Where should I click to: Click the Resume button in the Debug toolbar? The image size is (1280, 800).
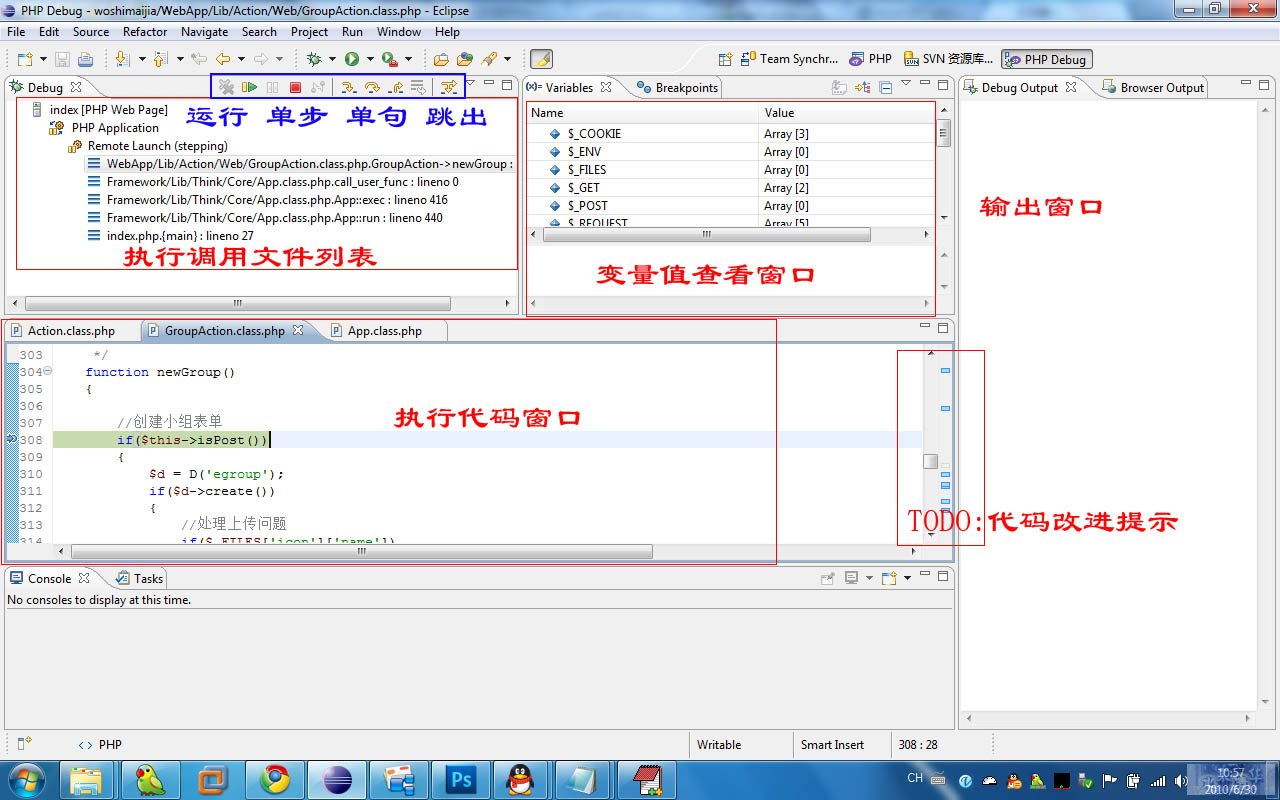(x=249, y=88)
